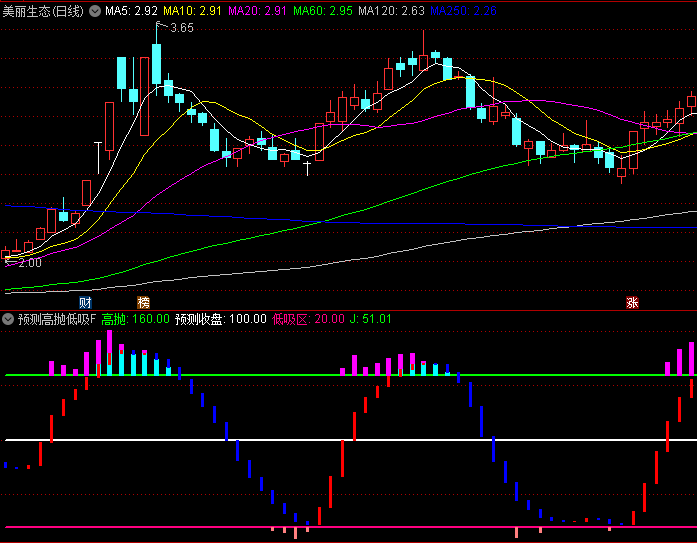Open the 财 financial event marker

coord(85,303)
